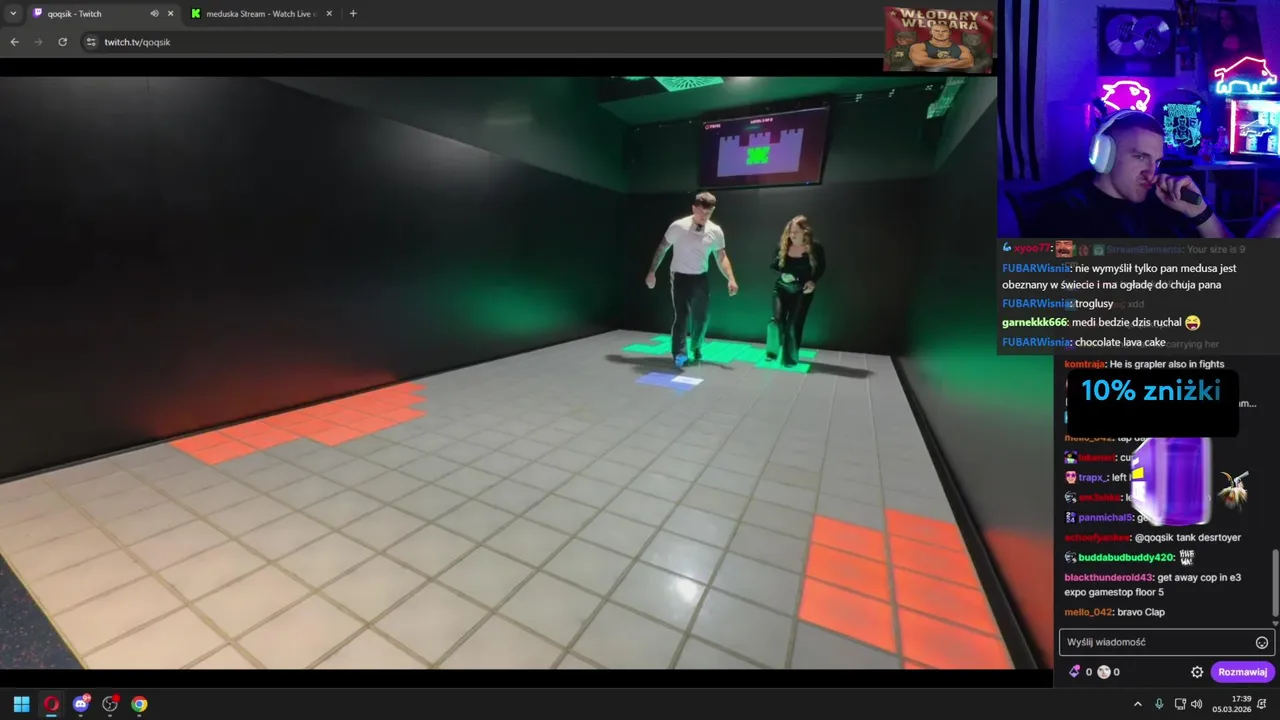Close the qoqsik - Twitch tab
Image resolution: width=1280 pixels, height=720 pixels.
170,14
